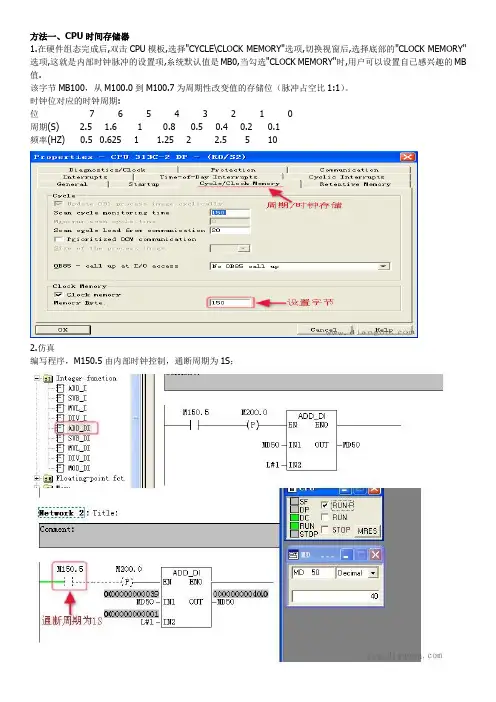Click the Integer function folder icon
Screen dimensions: 496x702
coord(48,379)
